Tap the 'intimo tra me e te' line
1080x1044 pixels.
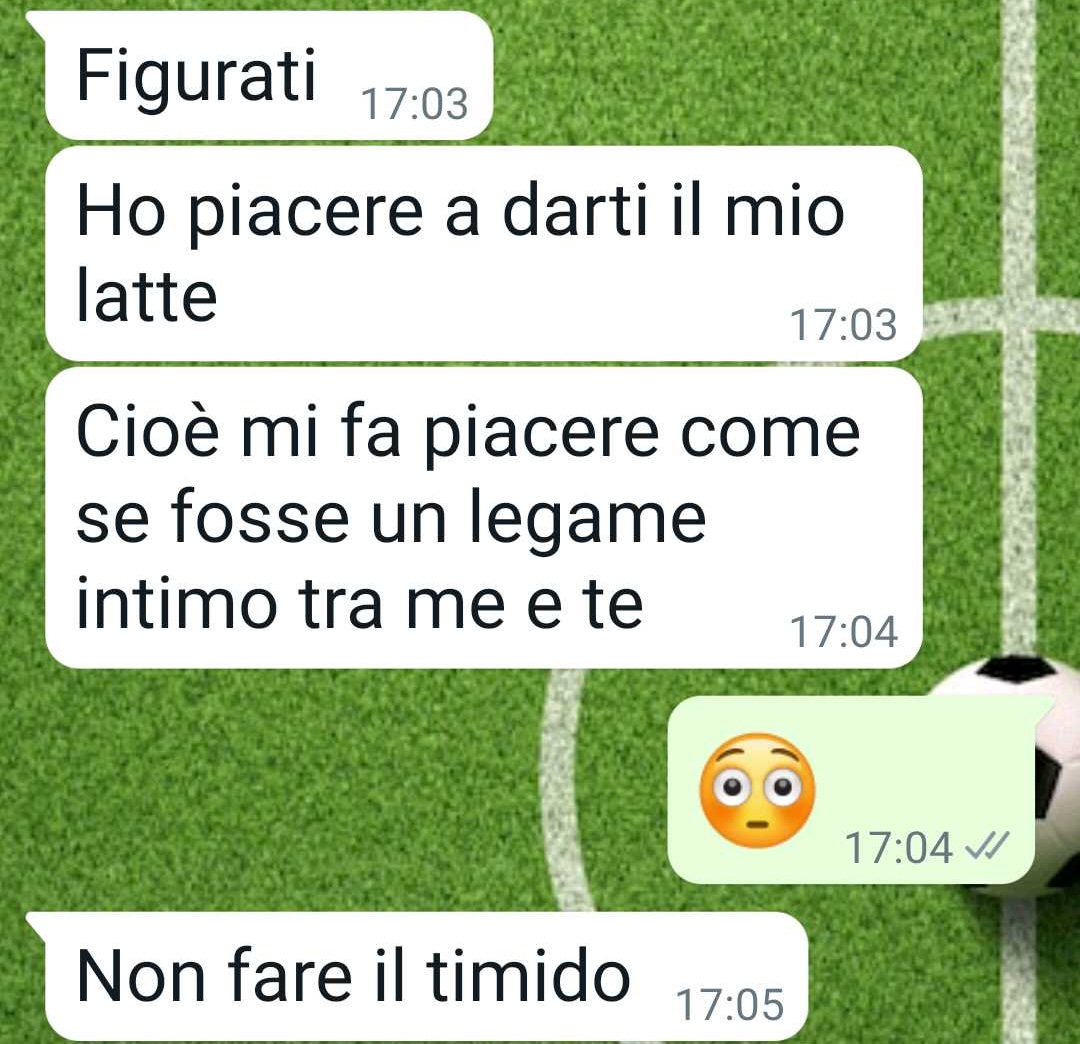(360, 603)
